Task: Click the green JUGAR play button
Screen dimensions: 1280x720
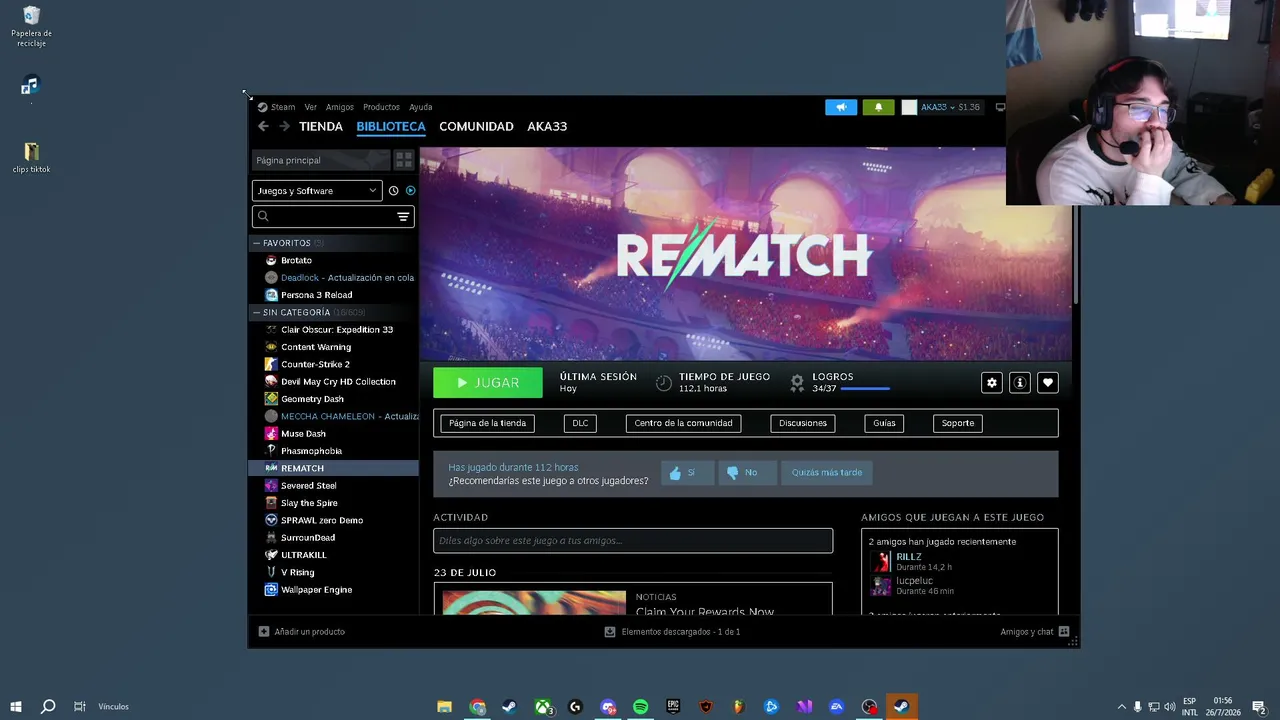Action: [x=488, y=382]
